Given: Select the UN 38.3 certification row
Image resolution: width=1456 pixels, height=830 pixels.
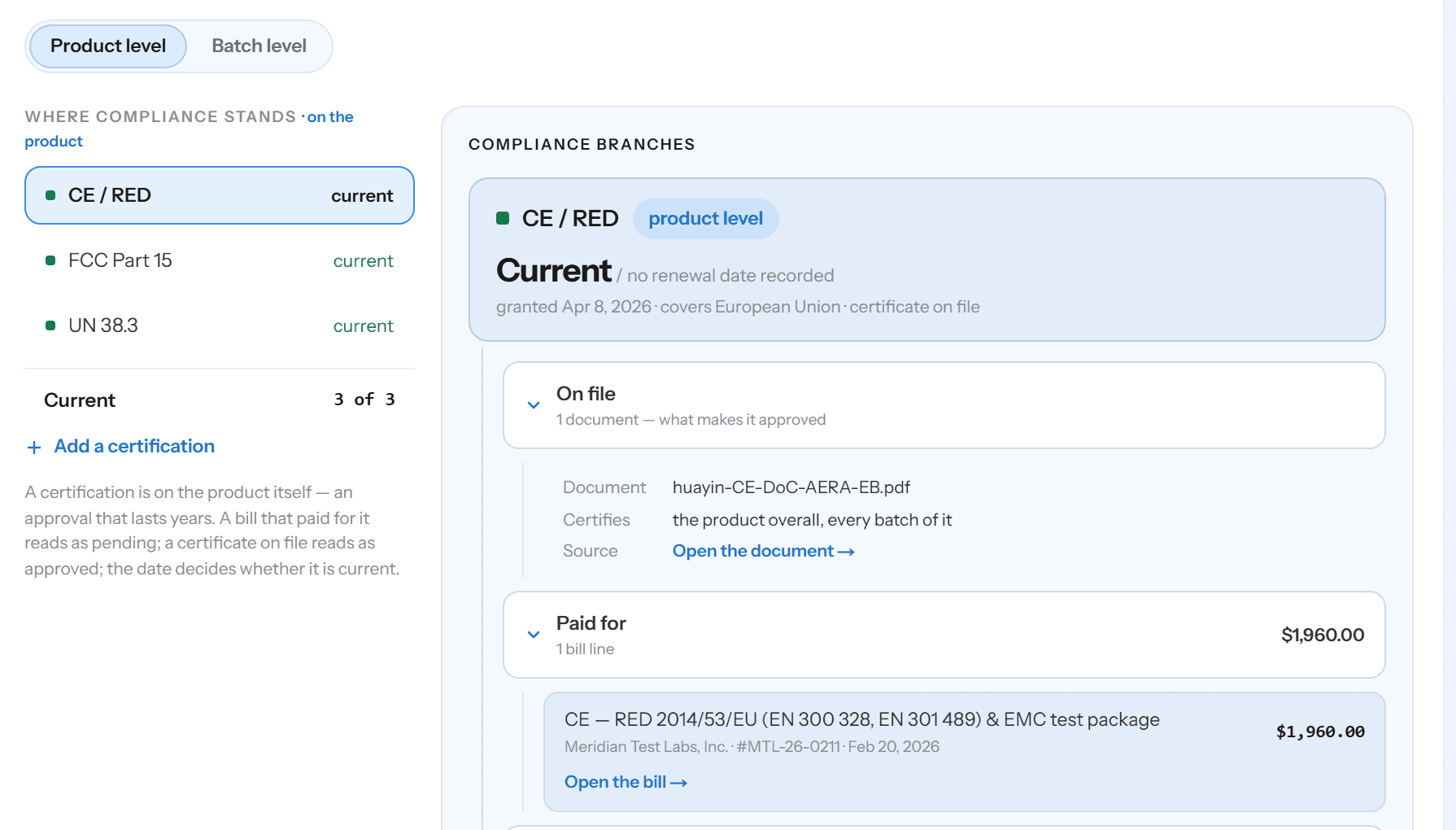Looking at the screenshot, I should [220, 325].
